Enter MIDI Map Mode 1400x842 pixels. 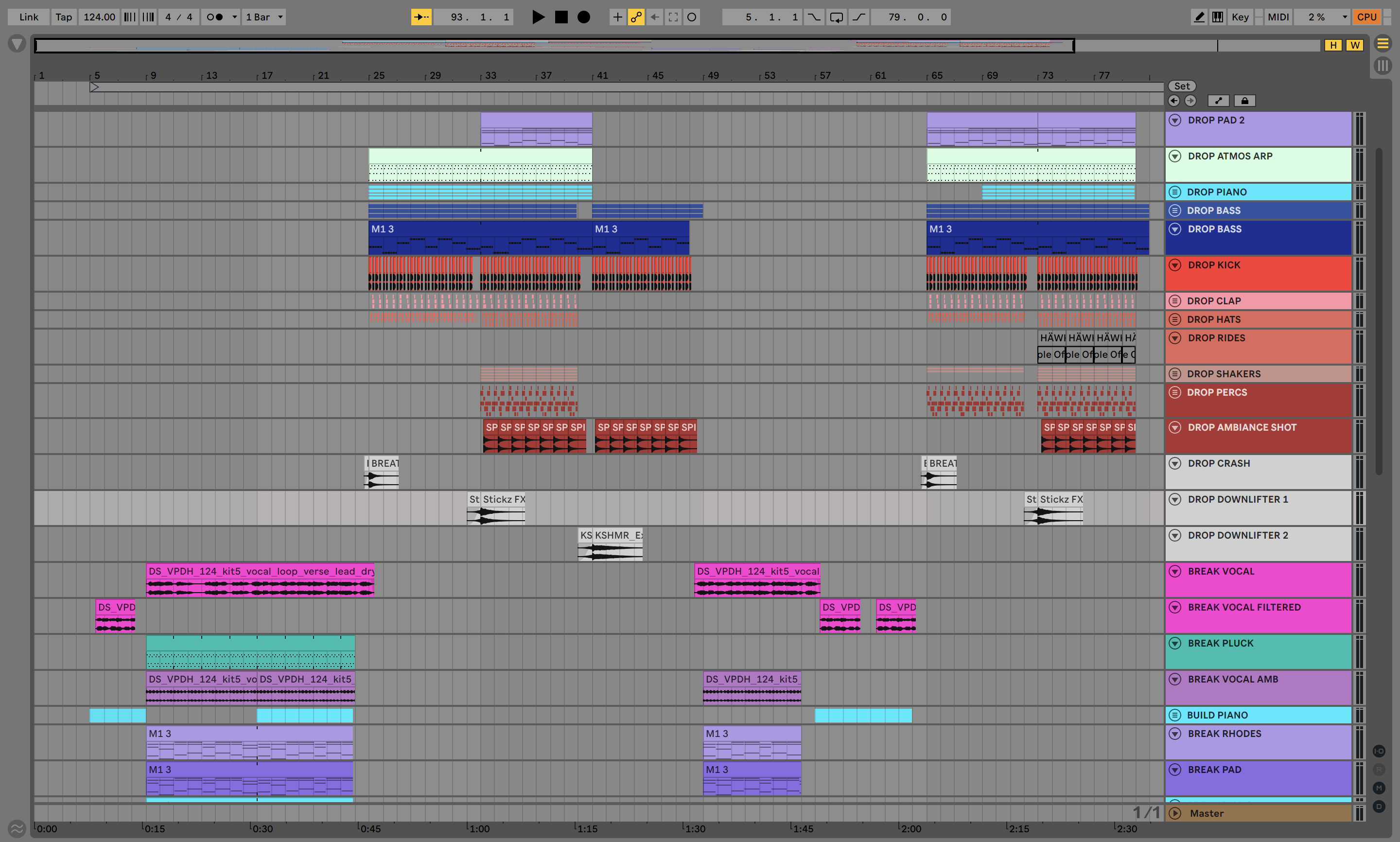(x=1278, y=17)
